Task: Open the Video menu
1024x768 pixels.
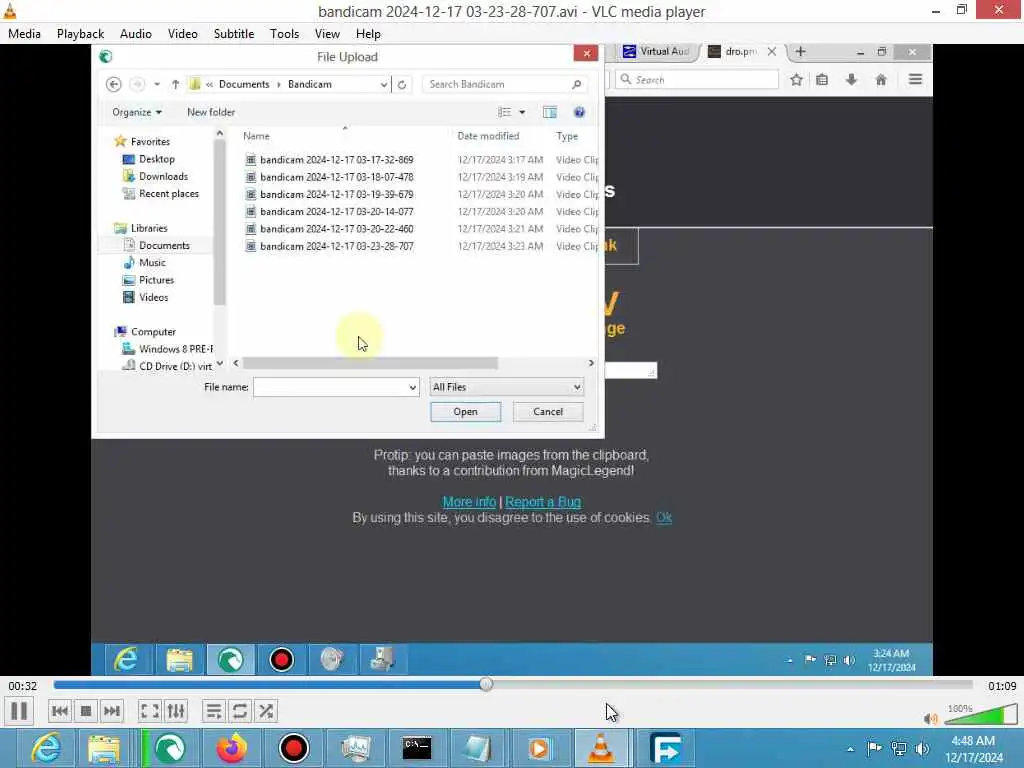Action: coord(183,34)
